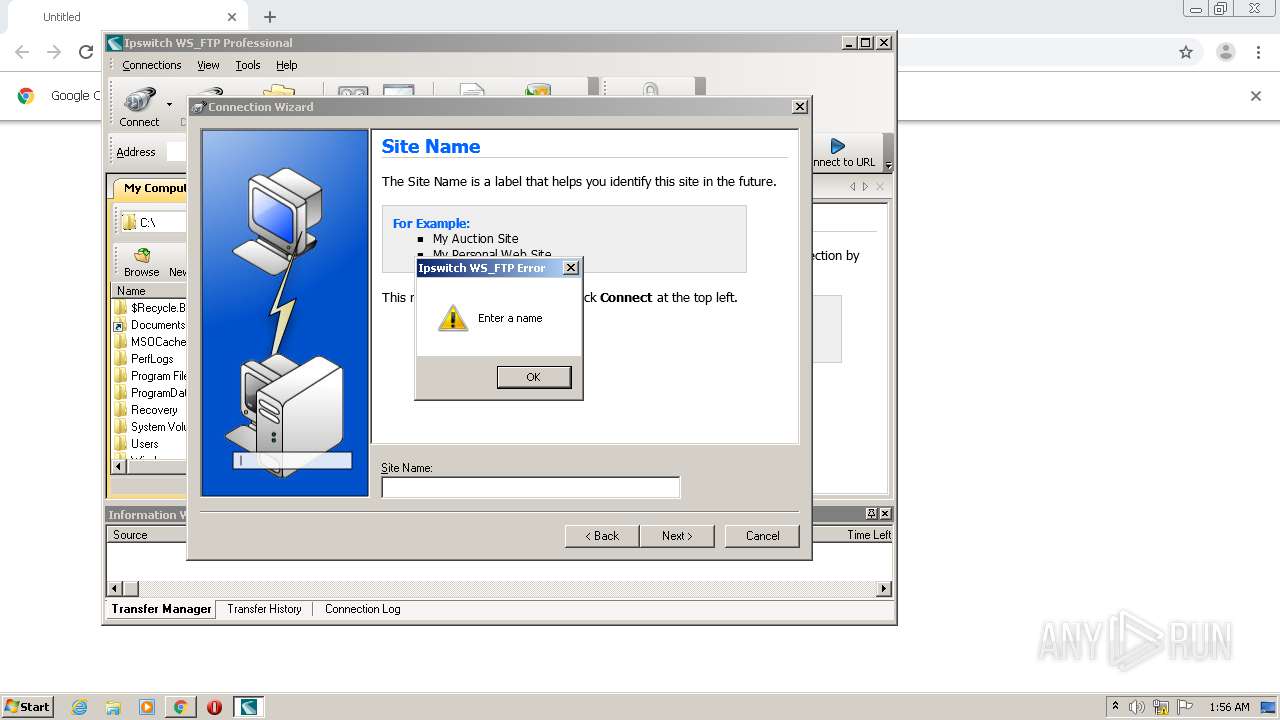Select the MSOCache folder

[x=150, y=342]
